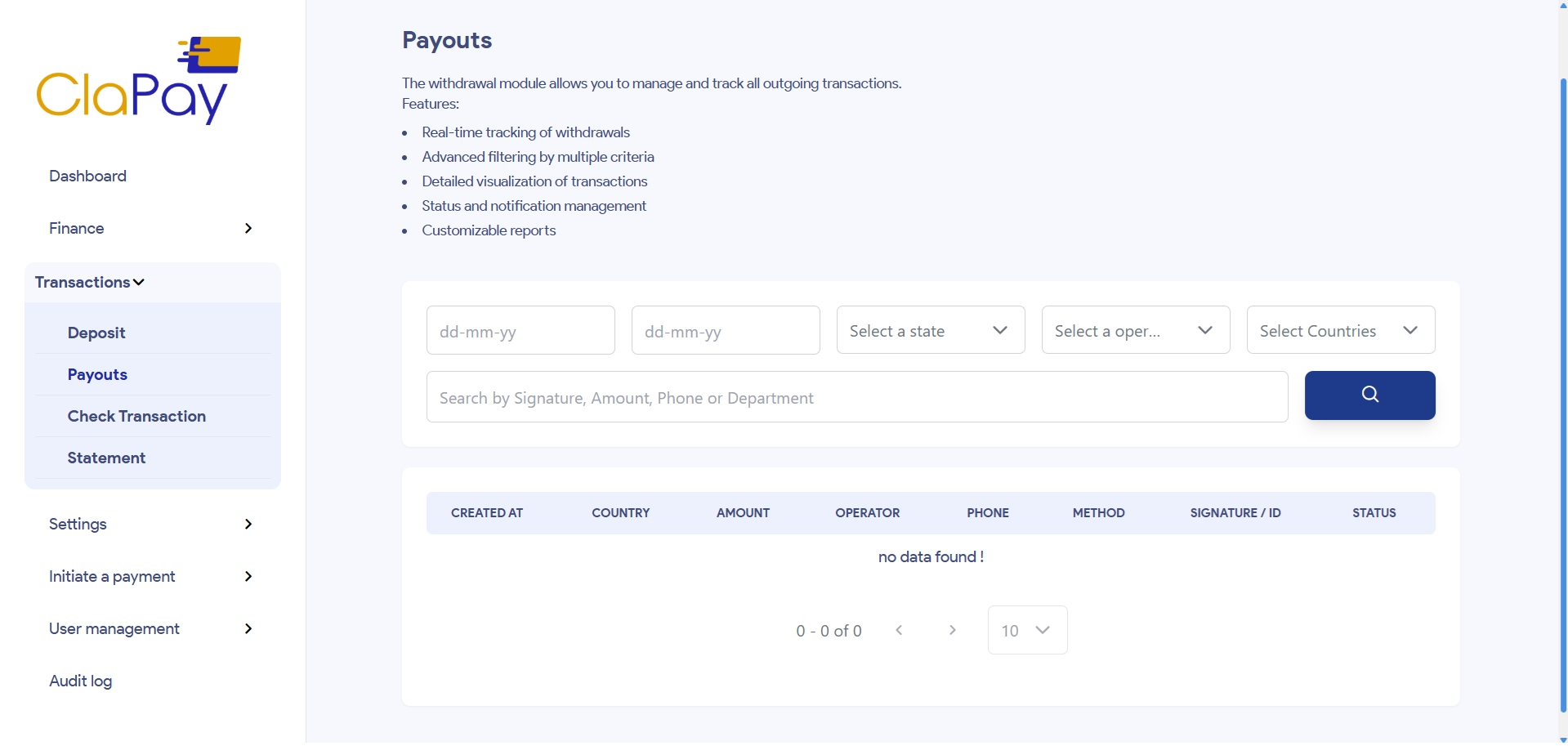Change the rows-per-page value from 10
This screenshot has height=746, width=1568.
click(x=1026, y=630)
